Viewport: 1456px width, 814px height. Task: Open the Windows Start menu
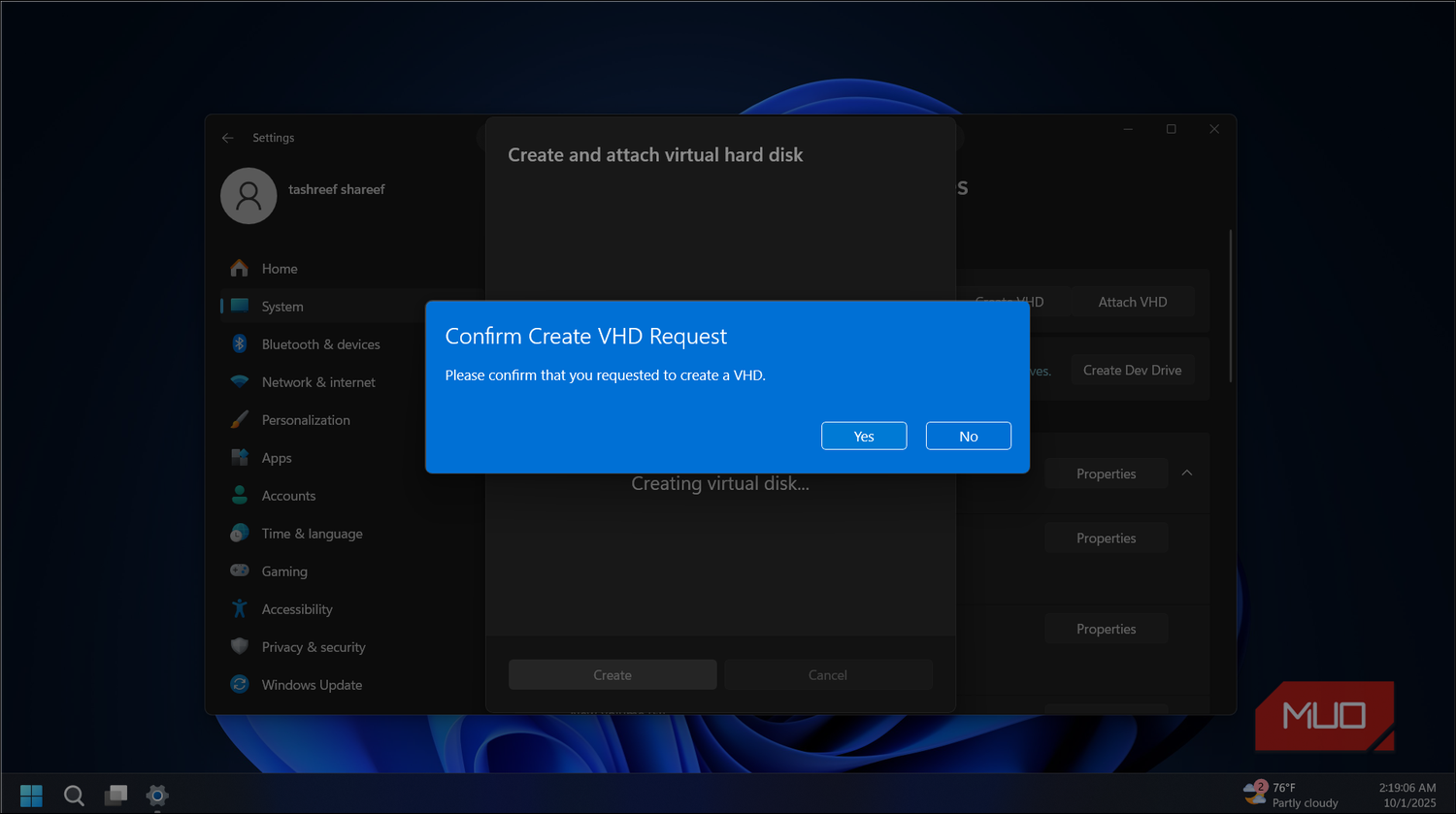click(31, 796)
